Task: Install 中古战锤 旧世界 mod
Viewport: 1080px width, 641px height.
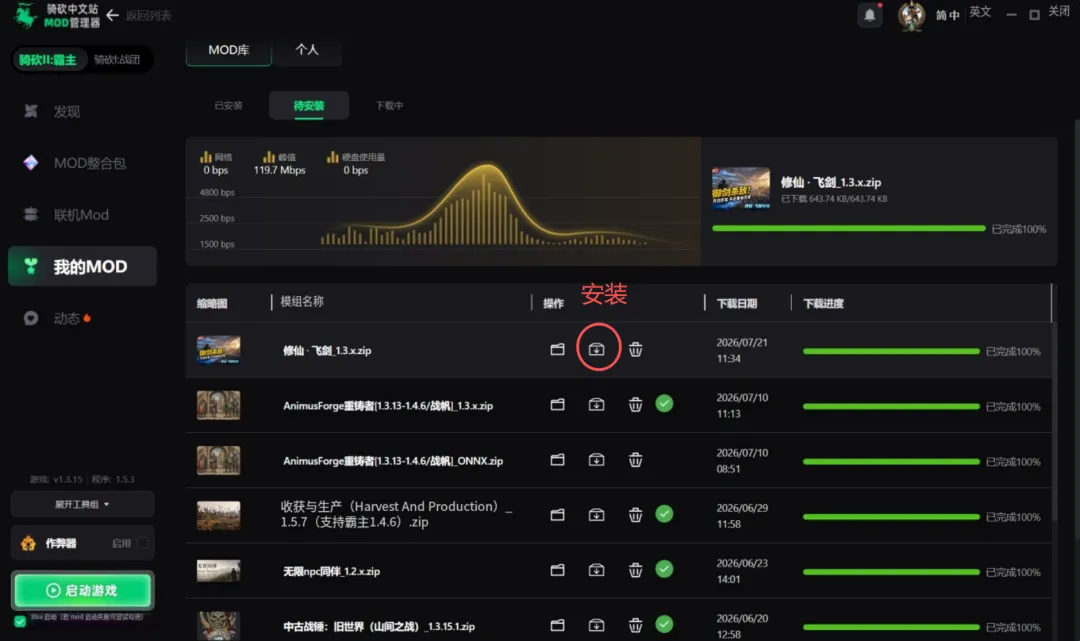Action: (x=596, y=624)
